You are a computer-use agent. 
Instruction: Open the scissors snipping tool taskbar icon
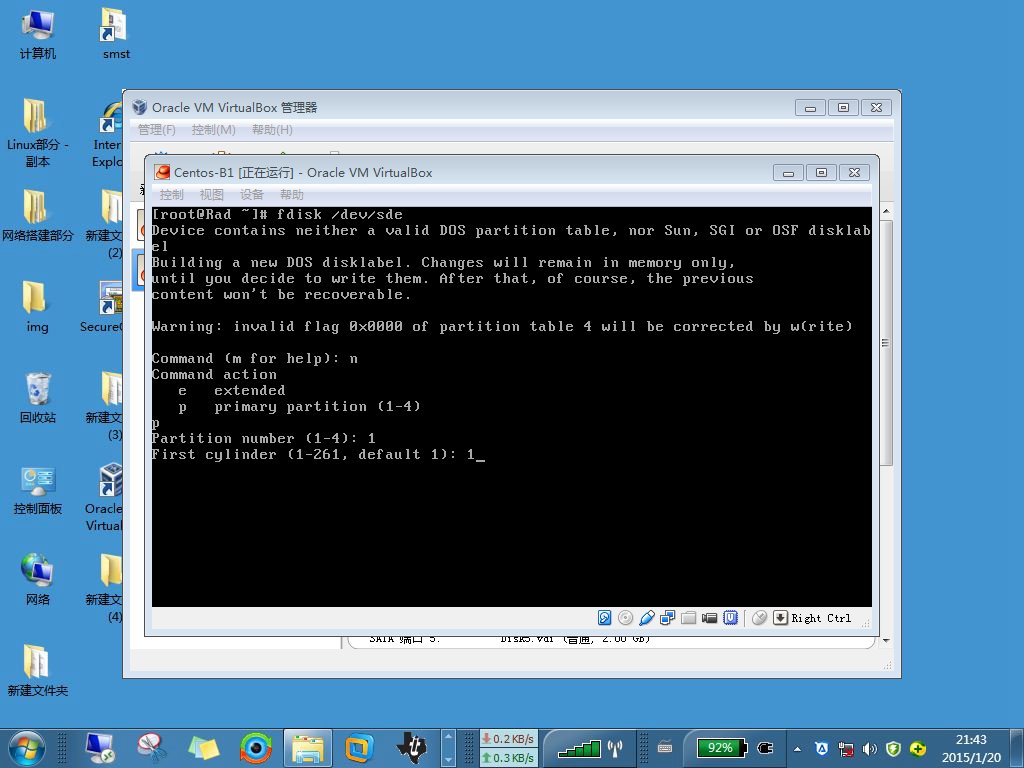[152, 748]
